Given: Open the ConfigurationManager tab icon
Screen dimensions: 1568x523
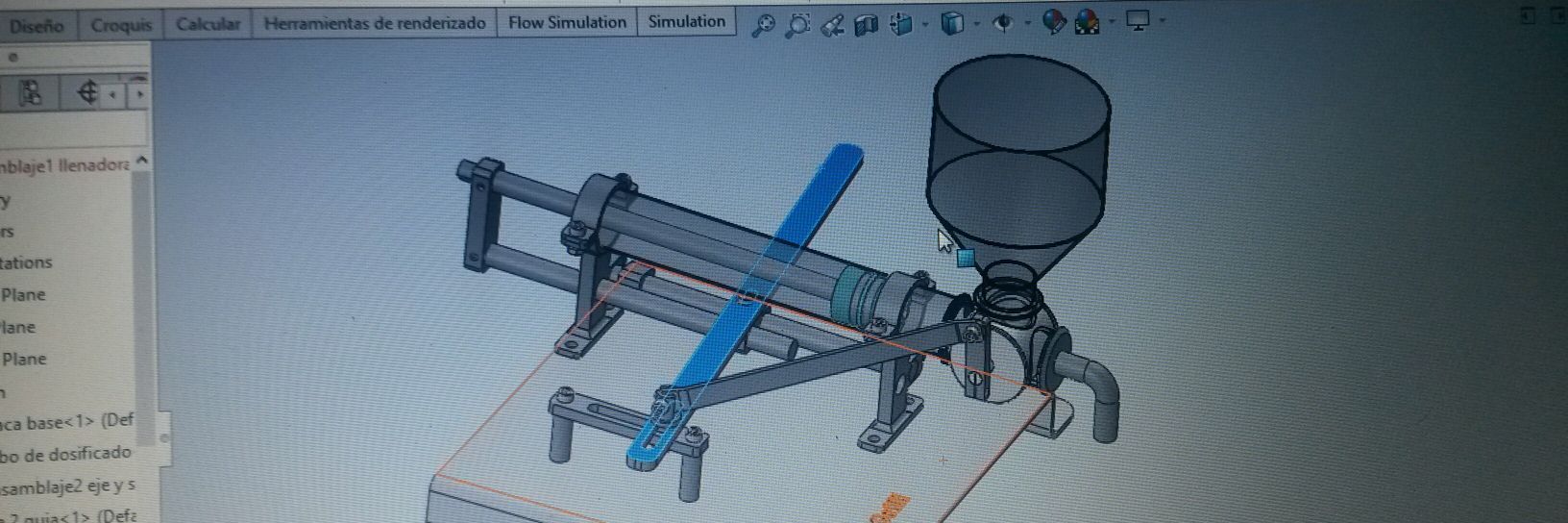Looking at the screenshot, I should click(x=32, y=92).
